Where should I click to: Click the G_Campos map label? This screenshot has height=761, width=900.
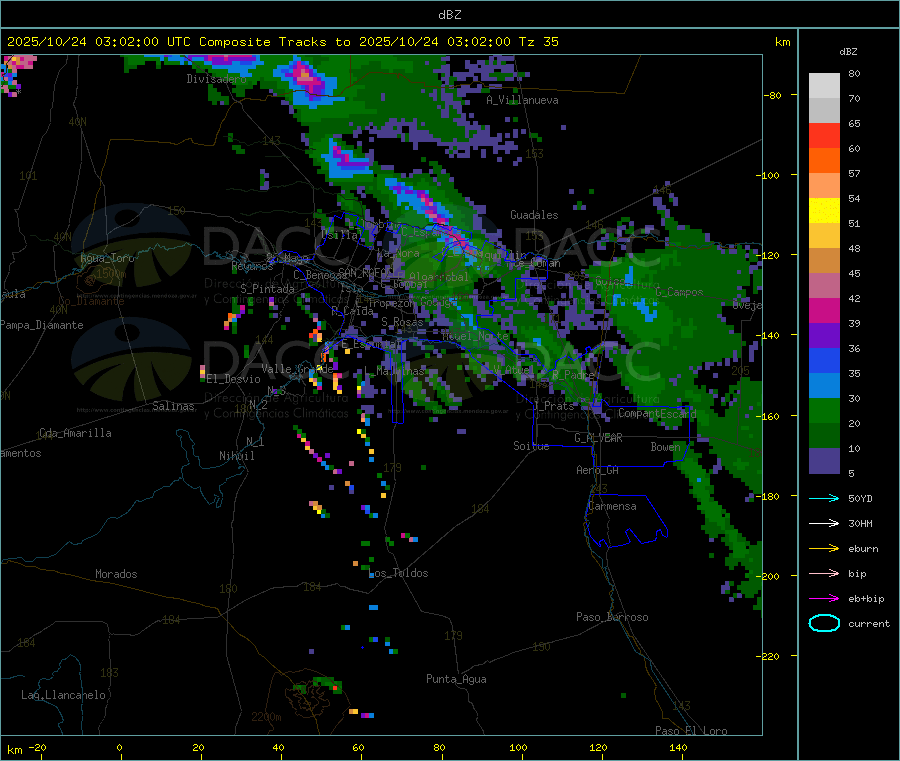680,292
